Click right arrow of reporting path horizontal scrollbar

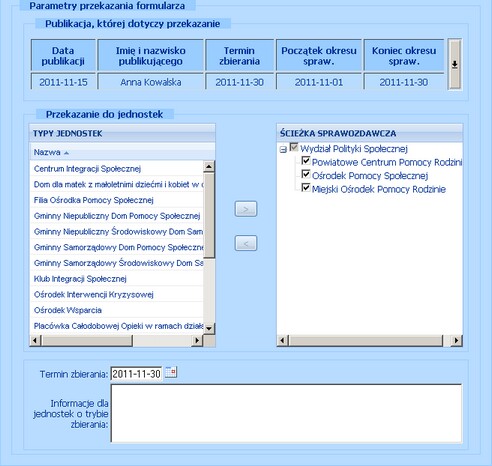tap(456, 341)
